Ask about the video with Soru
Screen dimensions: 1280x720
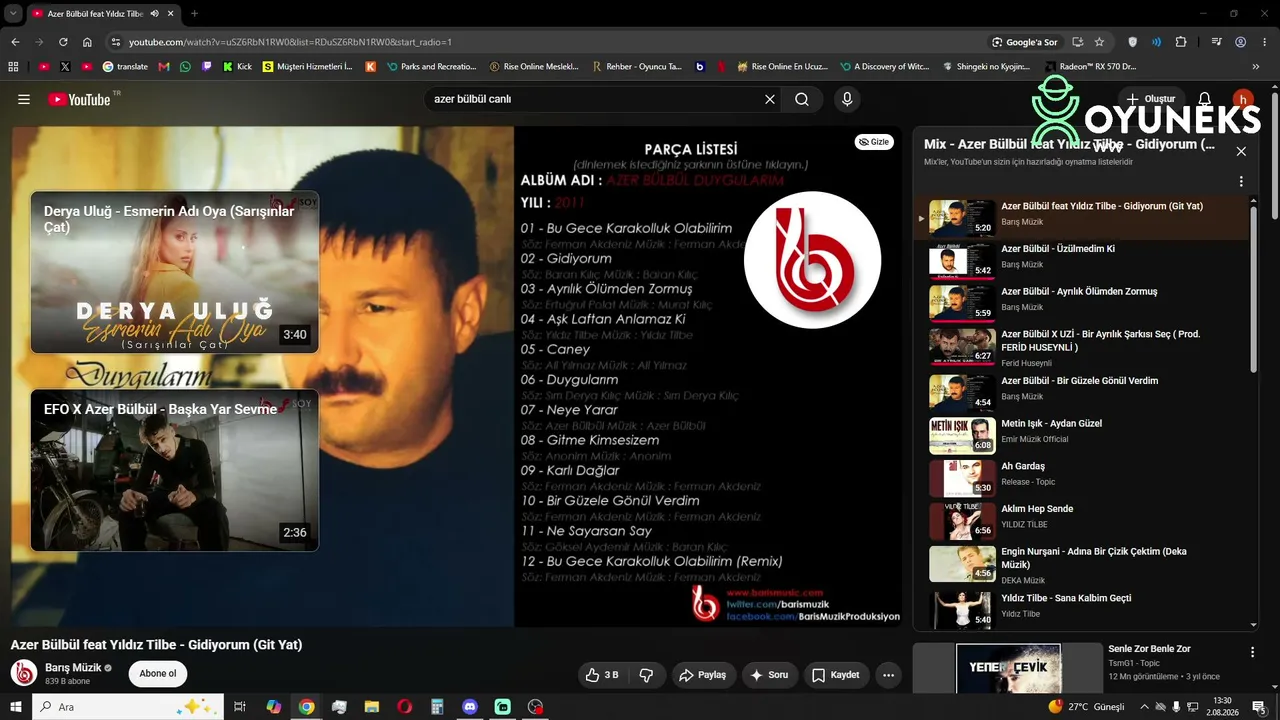point(770,675)
